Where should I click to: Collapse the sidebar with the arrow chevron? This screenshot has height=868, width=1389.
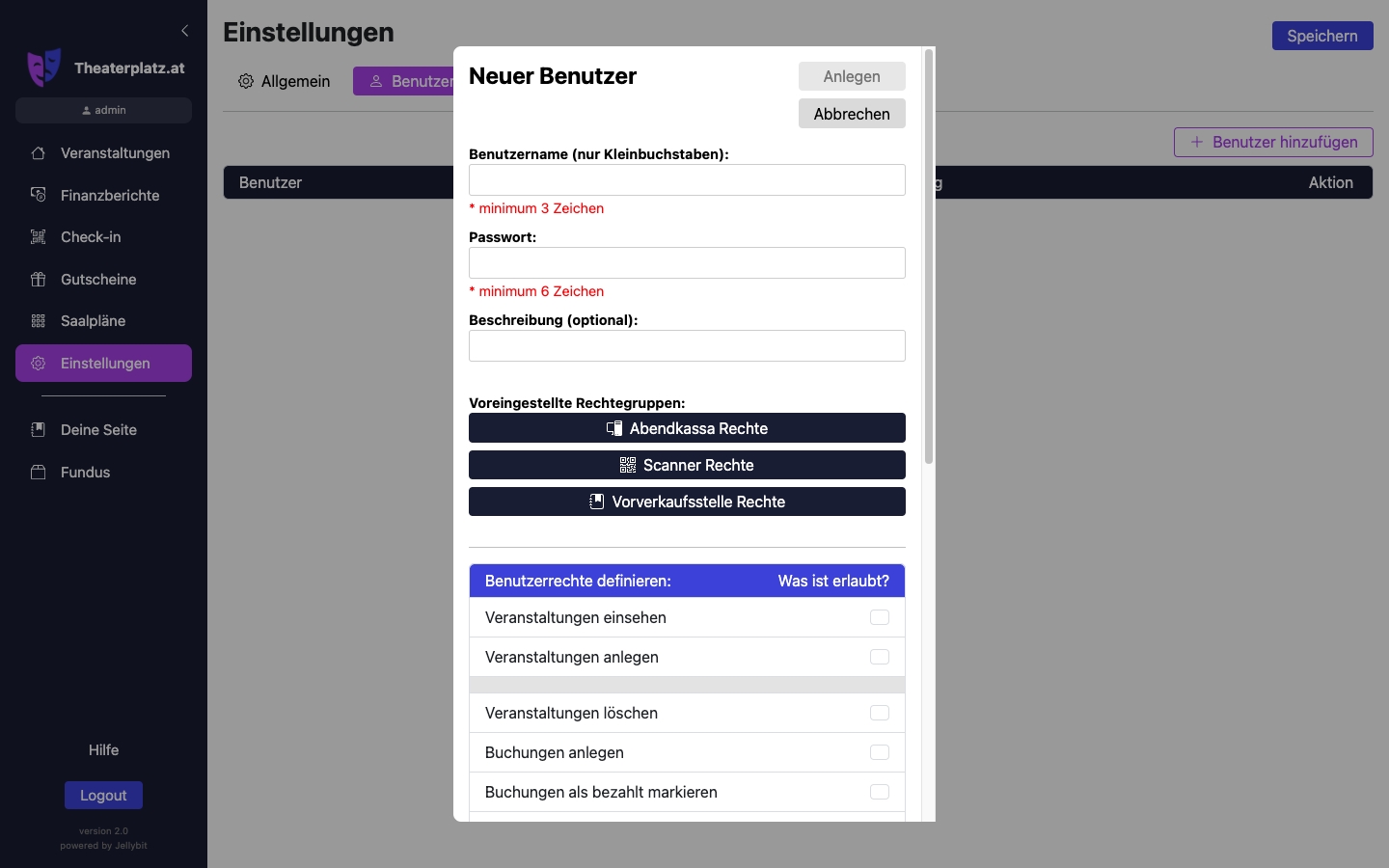(185, 30)
